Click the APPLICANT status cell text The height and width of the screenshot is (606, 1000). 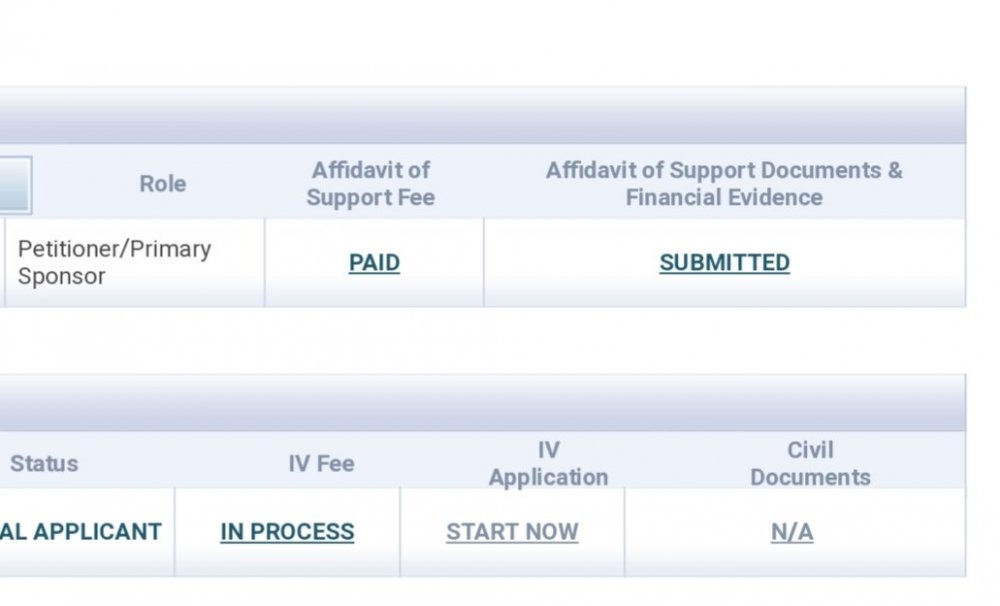pyautogui.click(x=81, y=532)
